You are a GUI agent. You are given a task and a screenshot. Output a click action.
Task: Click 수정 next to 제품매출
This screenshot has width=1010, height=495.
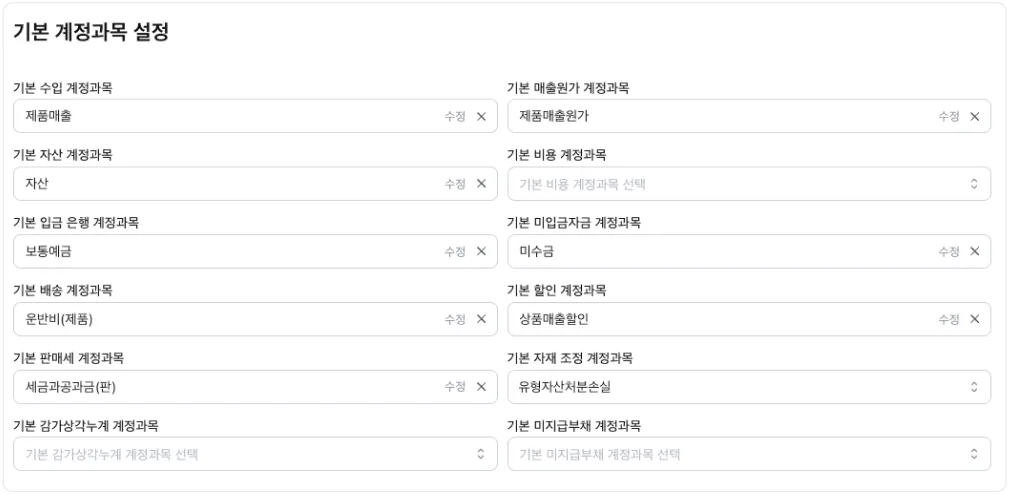(x=455, y=116)
